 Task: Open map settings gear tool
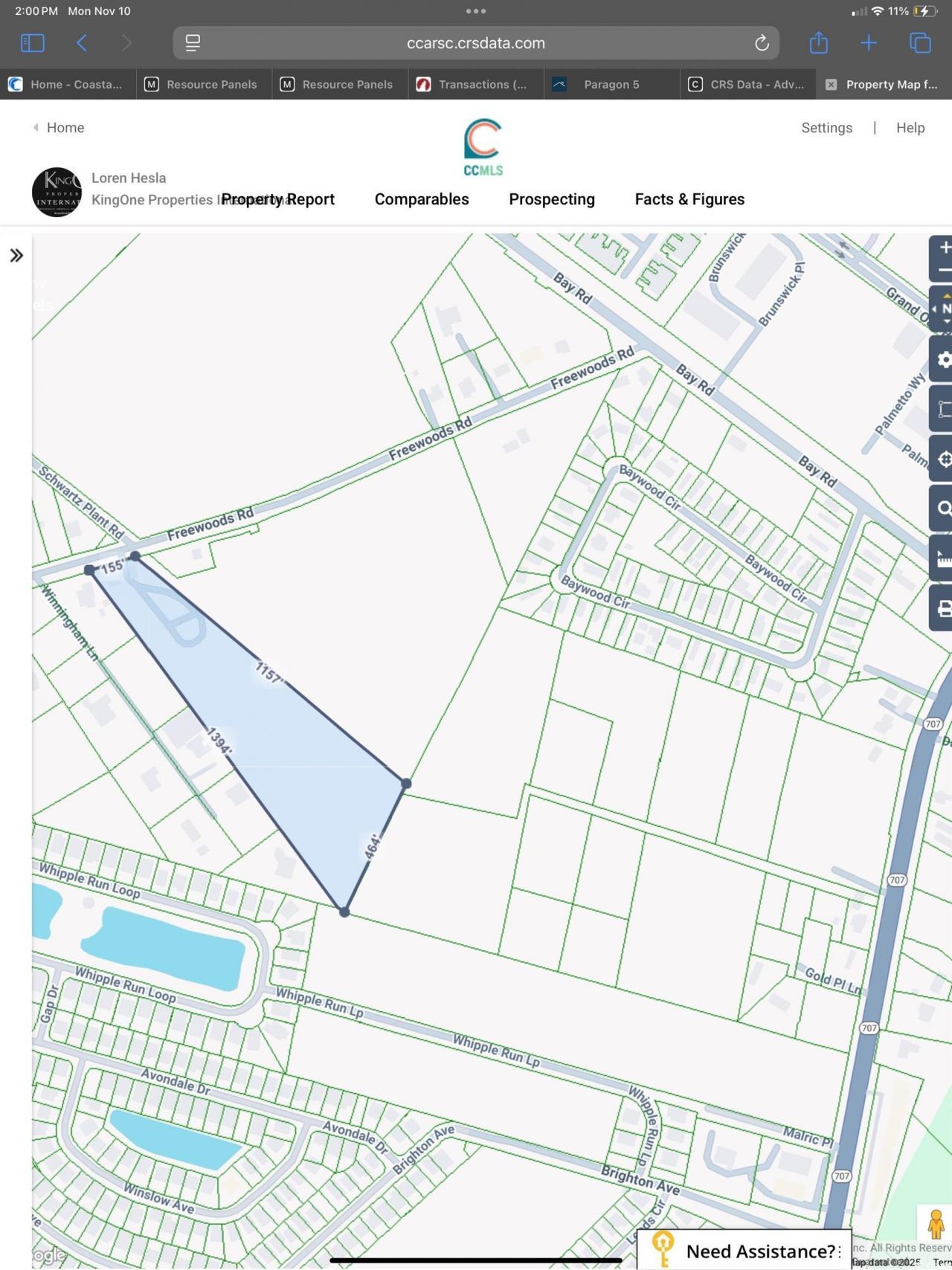tap(943, 360)
